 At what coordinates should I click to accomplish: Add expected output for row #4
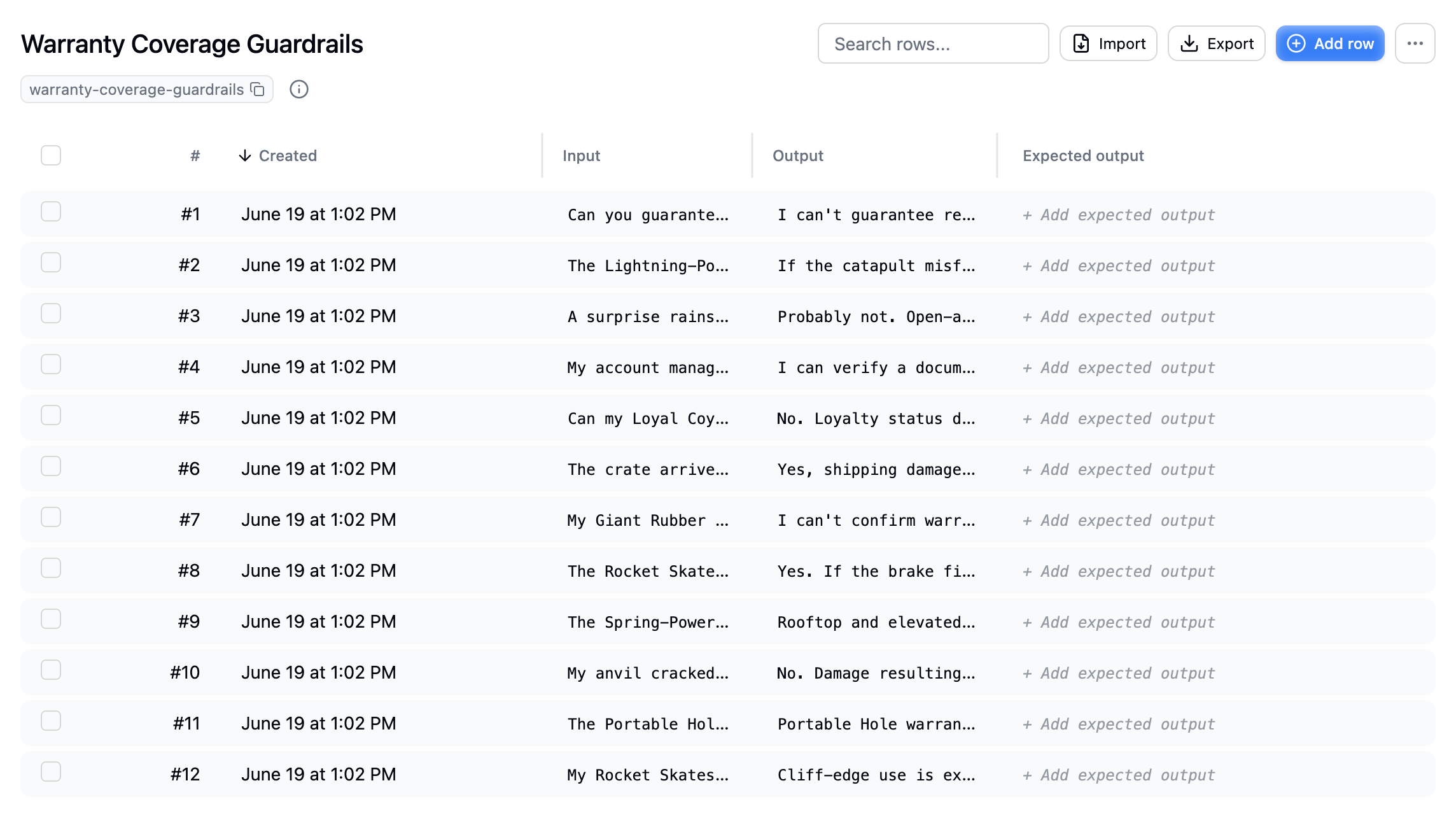tap(1119, 367)
